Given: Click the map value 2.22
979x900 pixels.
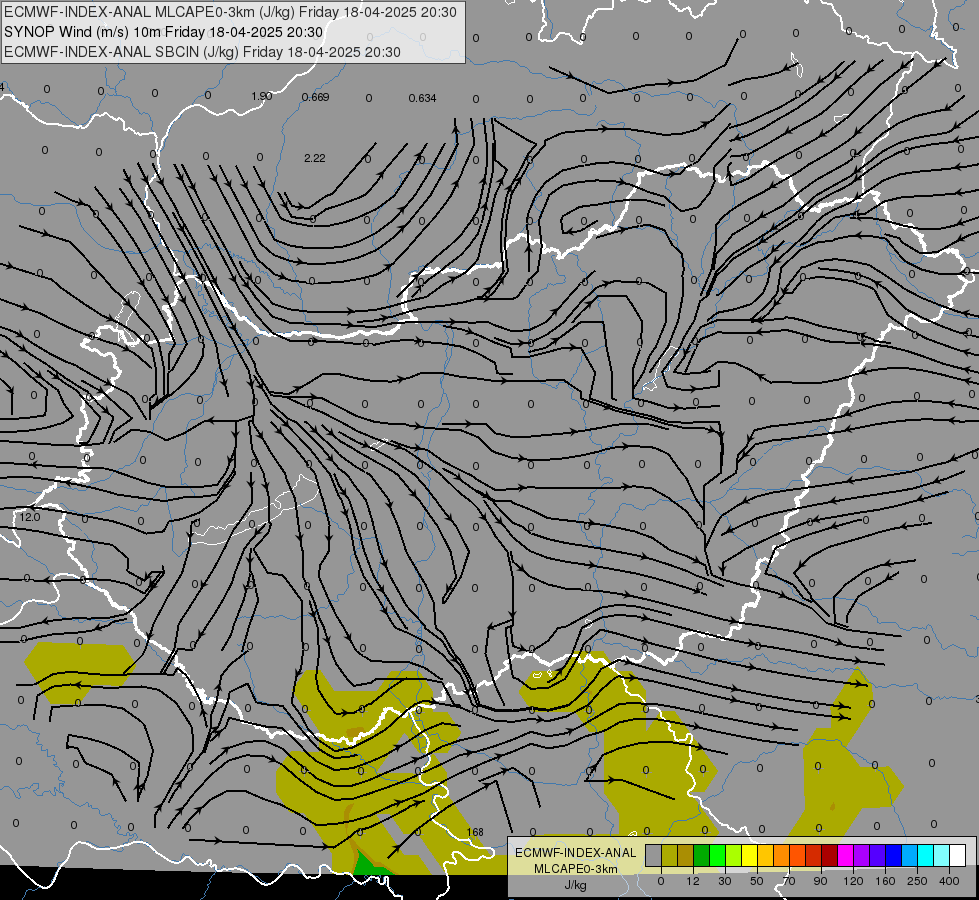Looking at the screenshot, I should pos(315,158).
